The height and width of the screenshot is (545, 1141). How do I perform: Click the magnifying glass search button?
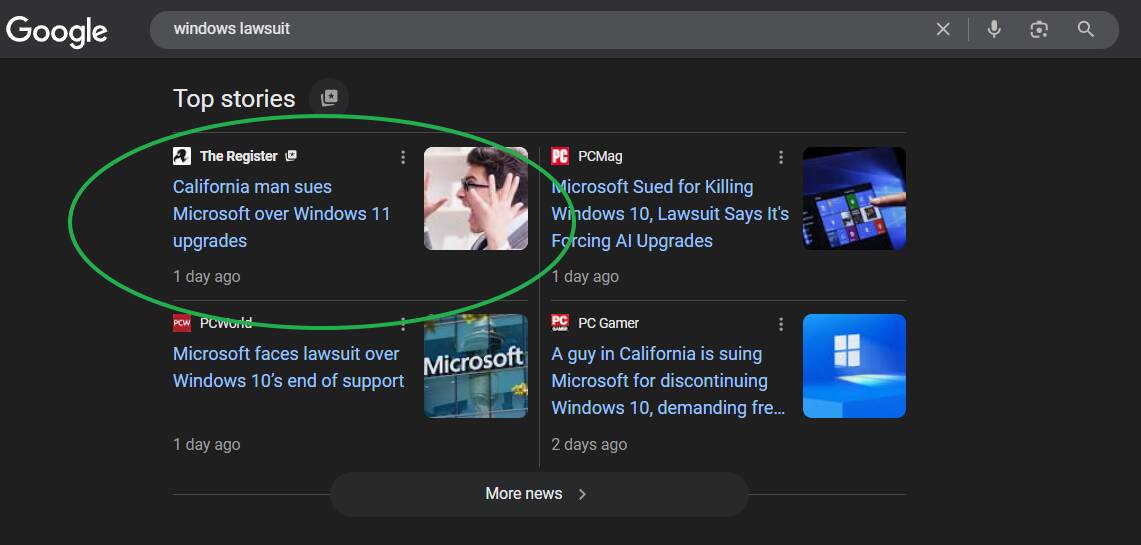pyautogui.click(x=1086, y=30)
